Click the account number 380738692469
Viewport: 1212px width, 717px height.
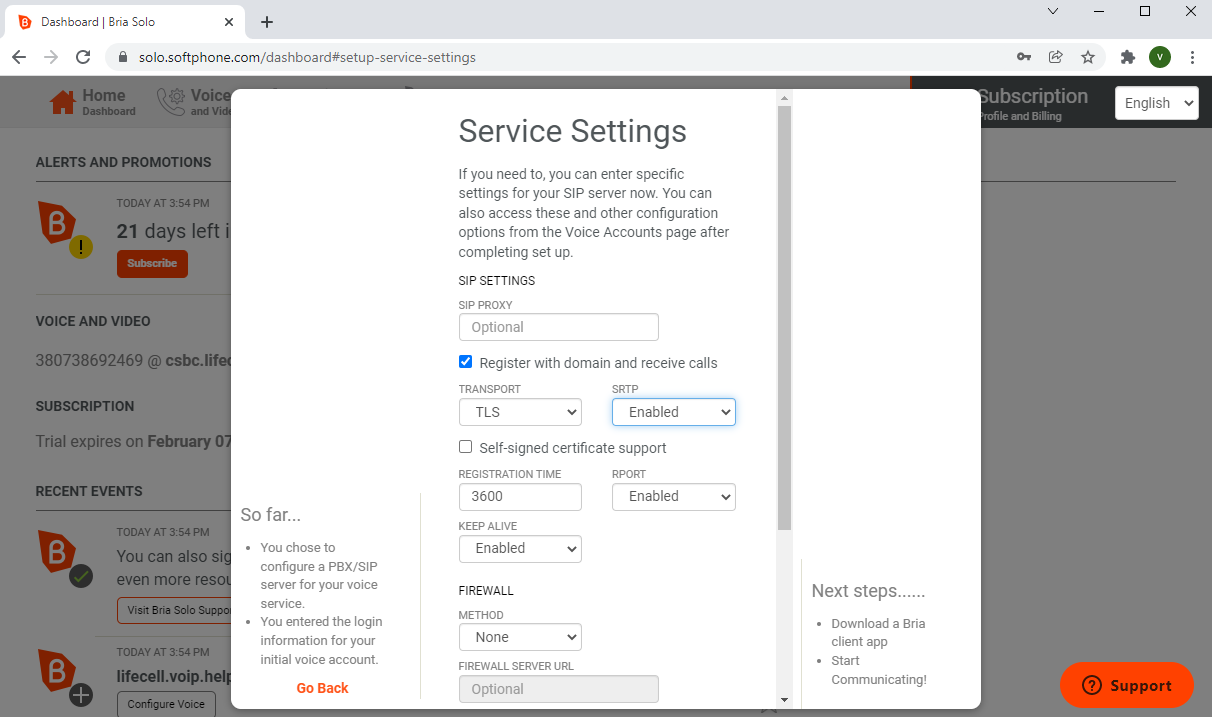(89, 360)
